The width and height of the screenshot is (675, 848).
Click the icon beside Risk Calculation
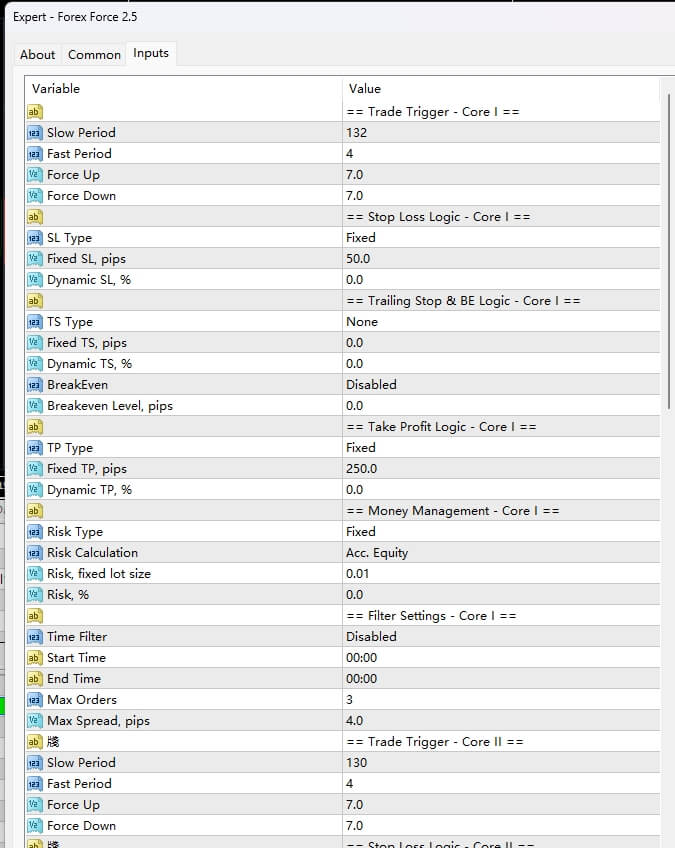(34, 553)
